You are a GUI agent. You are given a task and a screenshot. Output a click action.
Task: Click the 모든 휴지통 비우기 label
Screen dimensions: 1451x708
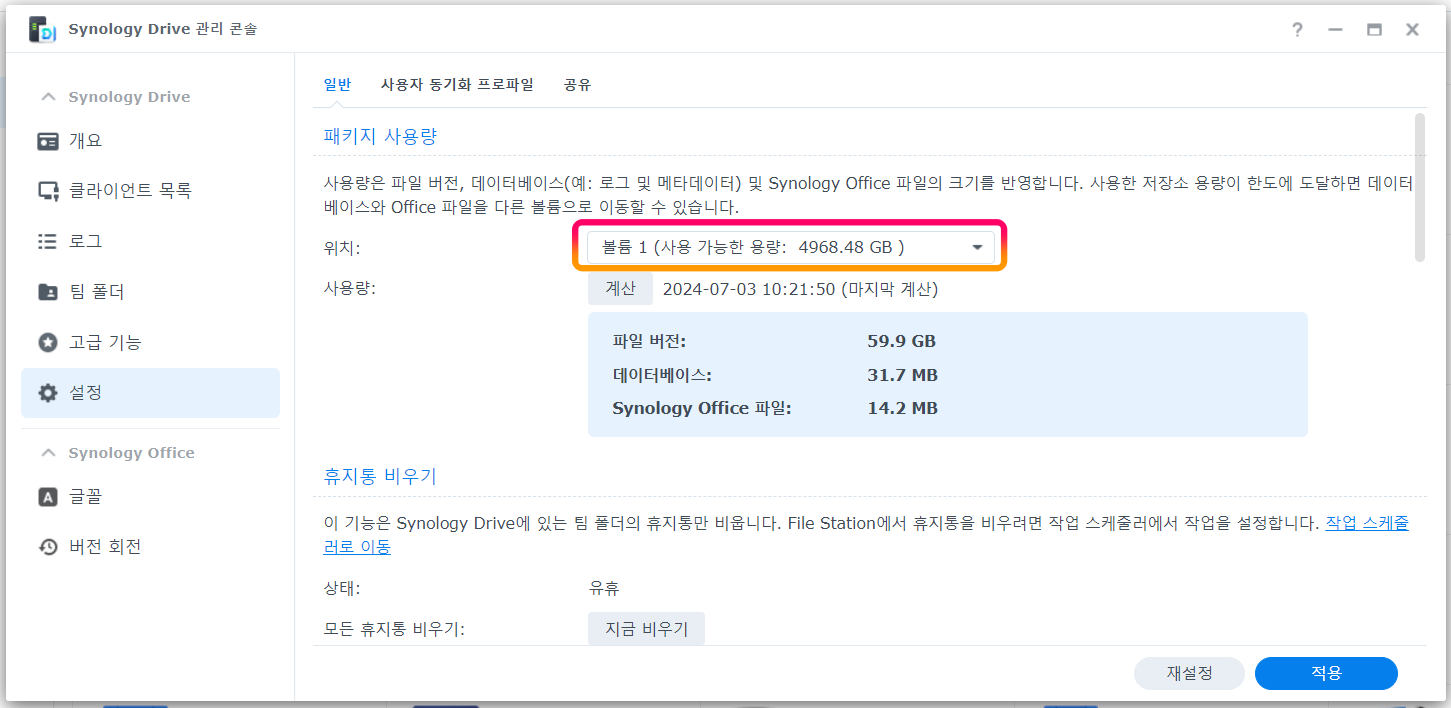[394, 629]
